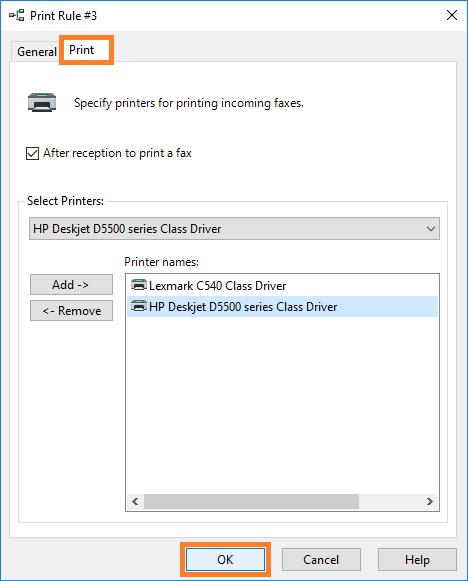Confirm with the OK button
The width and height of the screenshot is (468, 581).
click(225, 560)
